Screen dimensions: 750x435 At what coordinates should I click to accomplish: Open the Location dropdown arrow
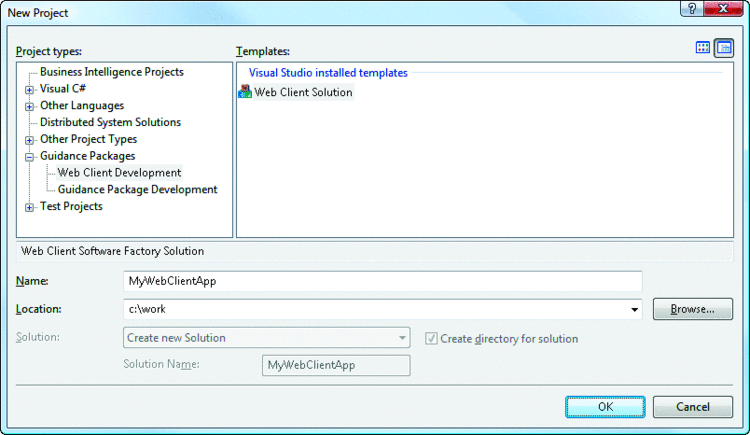click(634, 310)
